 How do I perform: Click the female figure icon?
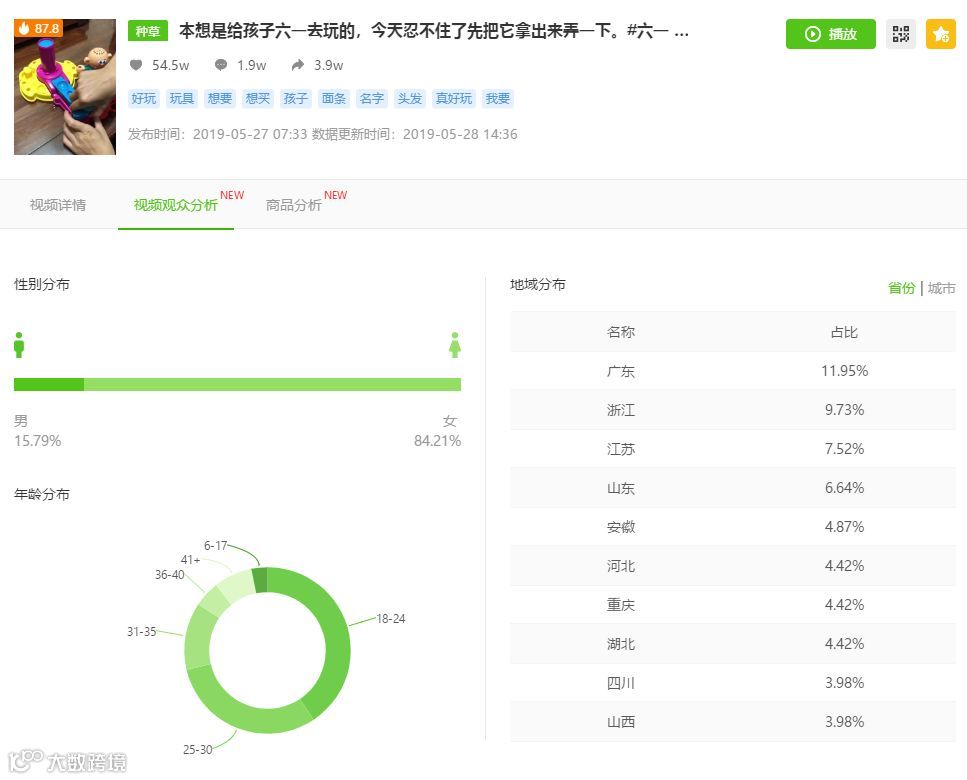455,345
